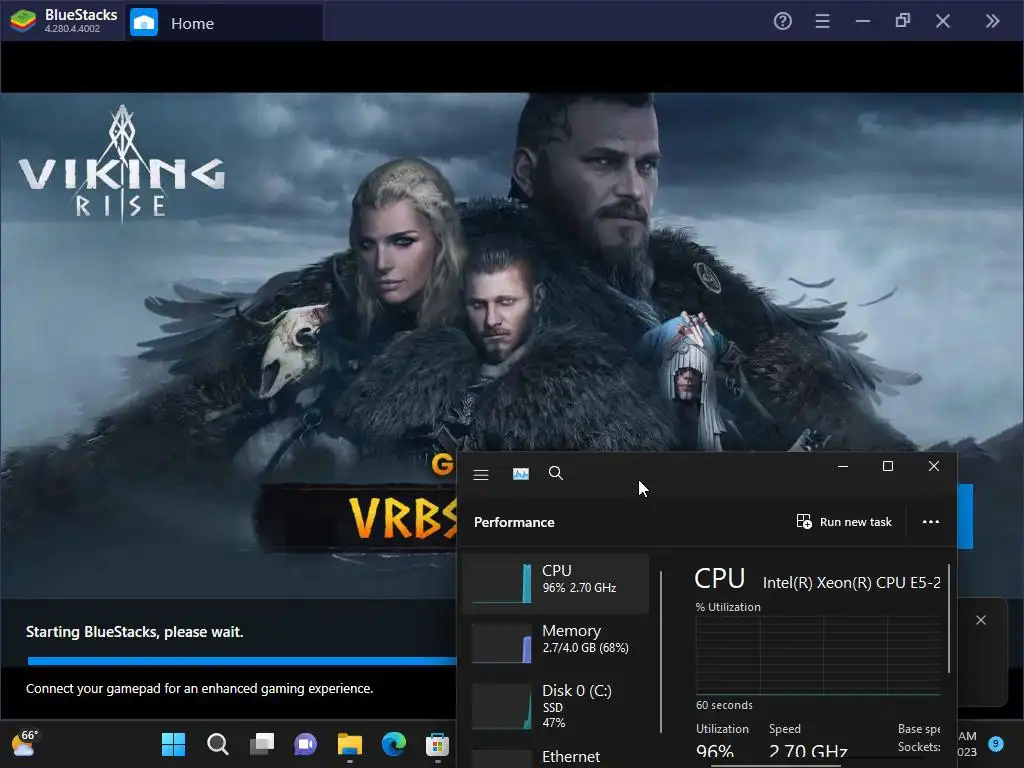Open Microsoft Store from taskbar

click(437, 744)
